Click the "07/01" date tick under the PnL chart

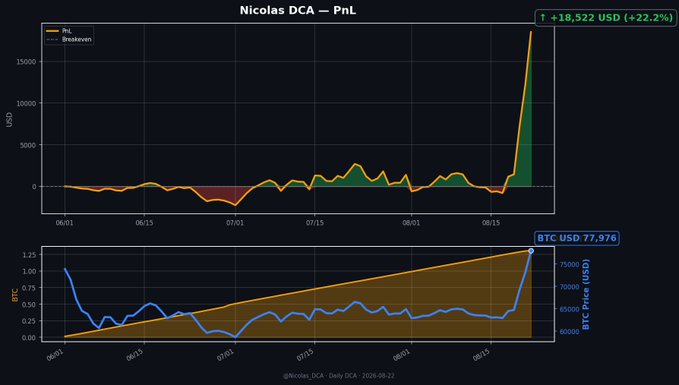(x=235, y=223)
